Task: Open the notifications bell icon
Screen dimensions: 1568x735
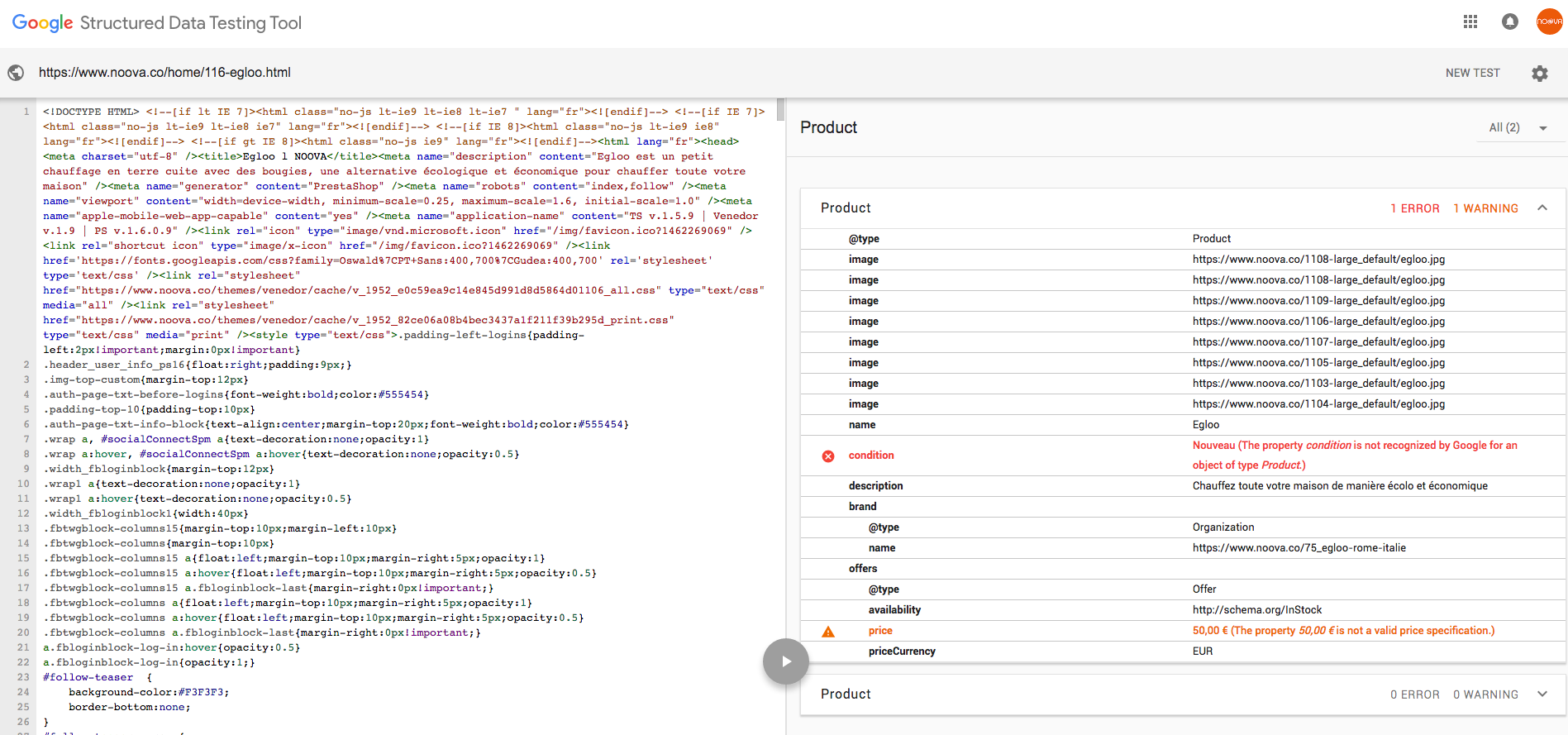Action: coord(1509,22)
